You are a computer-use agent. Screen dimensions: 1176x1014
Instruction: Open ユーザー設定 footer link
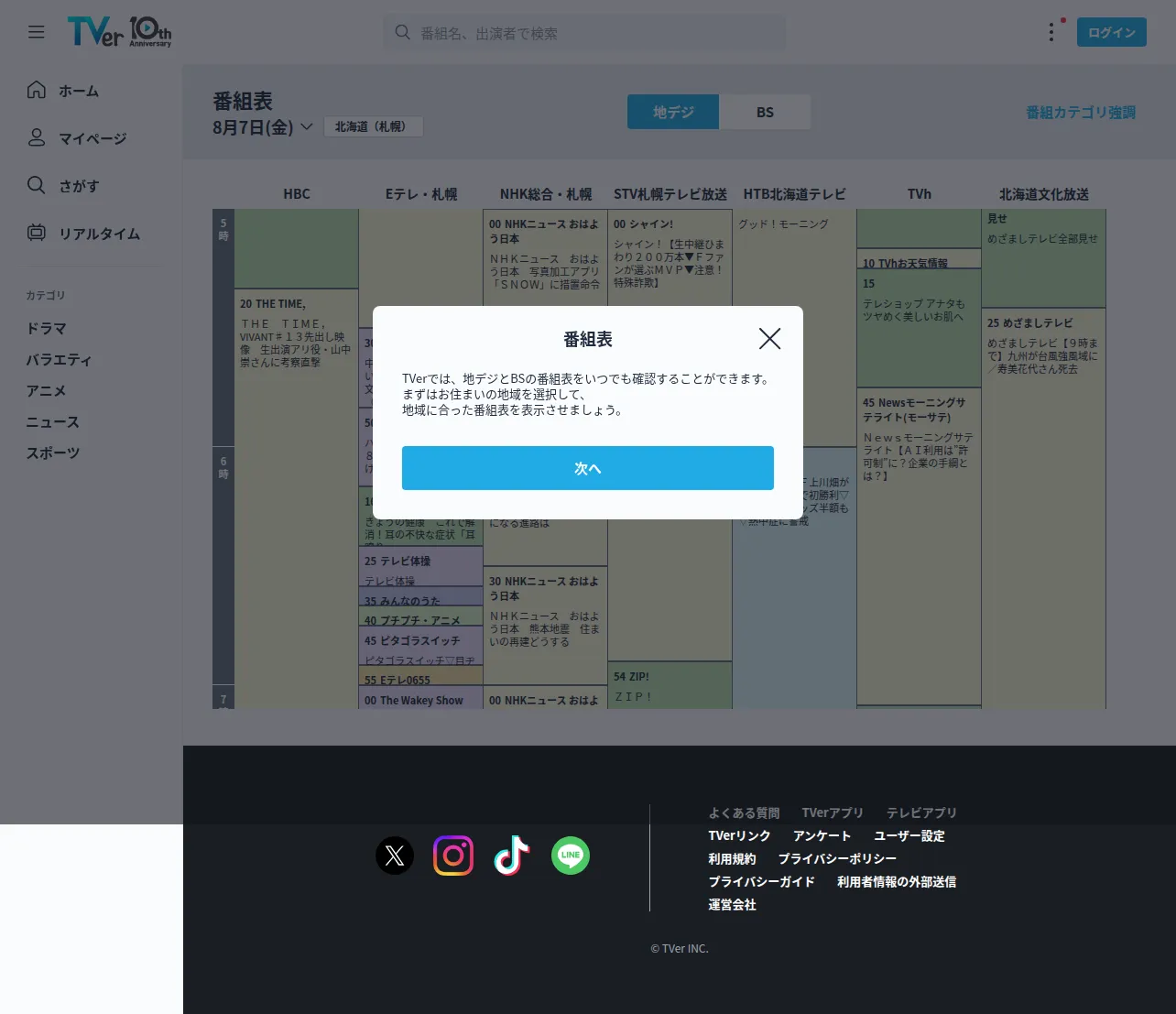909,835
